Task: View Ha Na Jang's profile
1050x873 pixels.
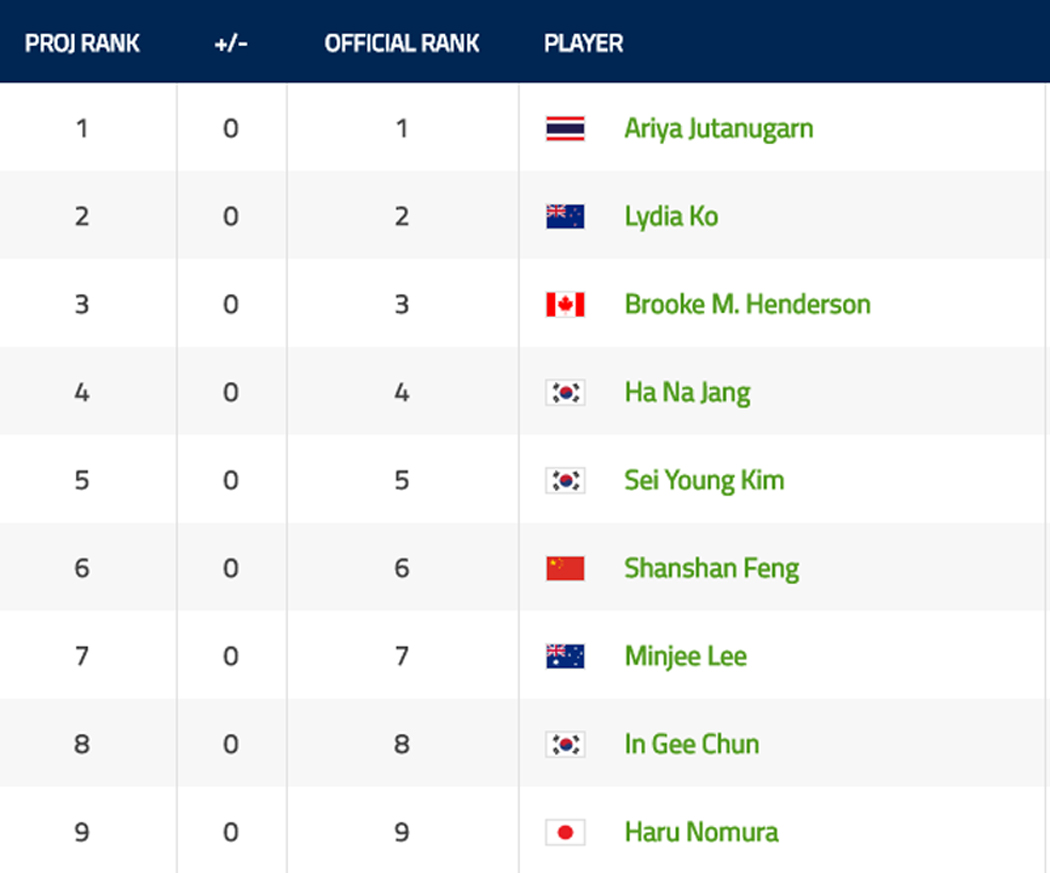Action: click(687, 392)
